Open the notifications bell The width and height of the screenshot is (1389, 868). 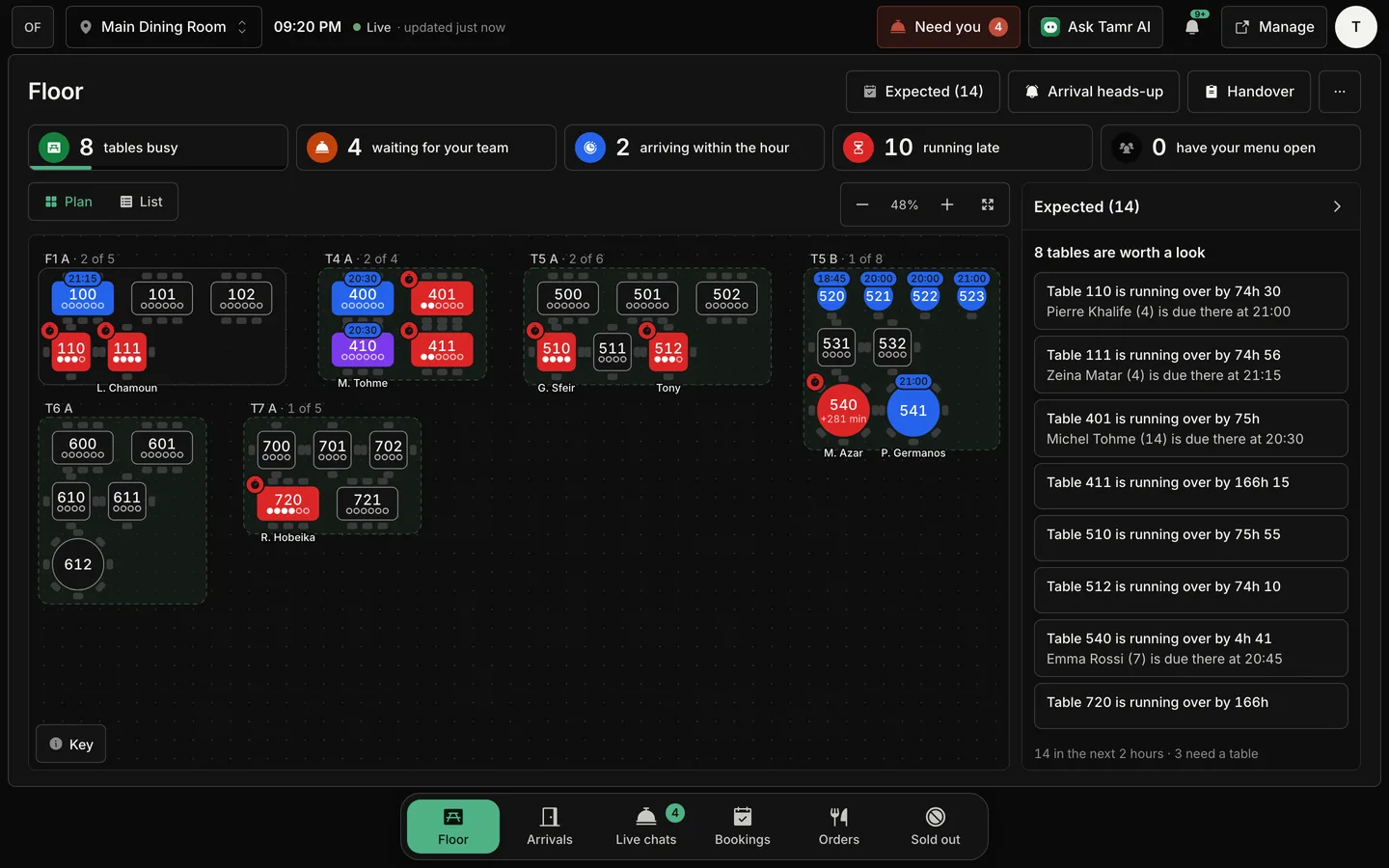[1192, 27]
